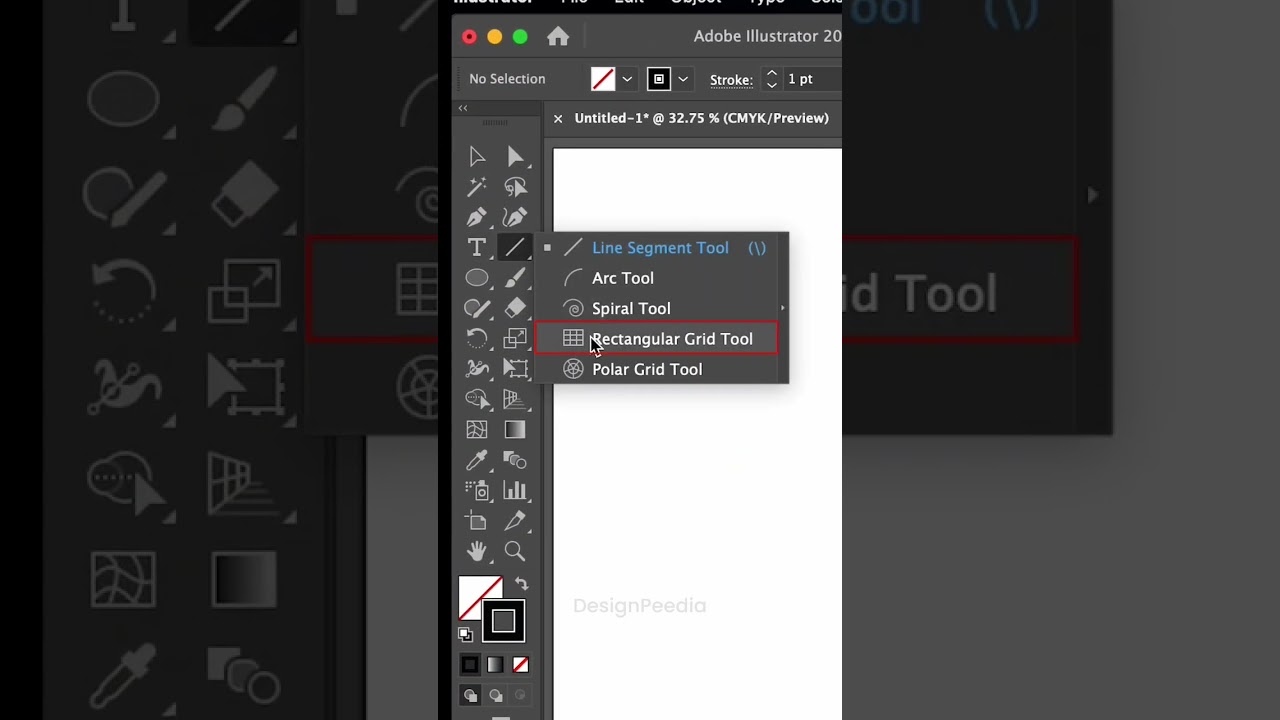Activate Fill box in toolbar
The height and width of the screenshot is (720, 1280).
pyautogui.click(x=475, y=592)
